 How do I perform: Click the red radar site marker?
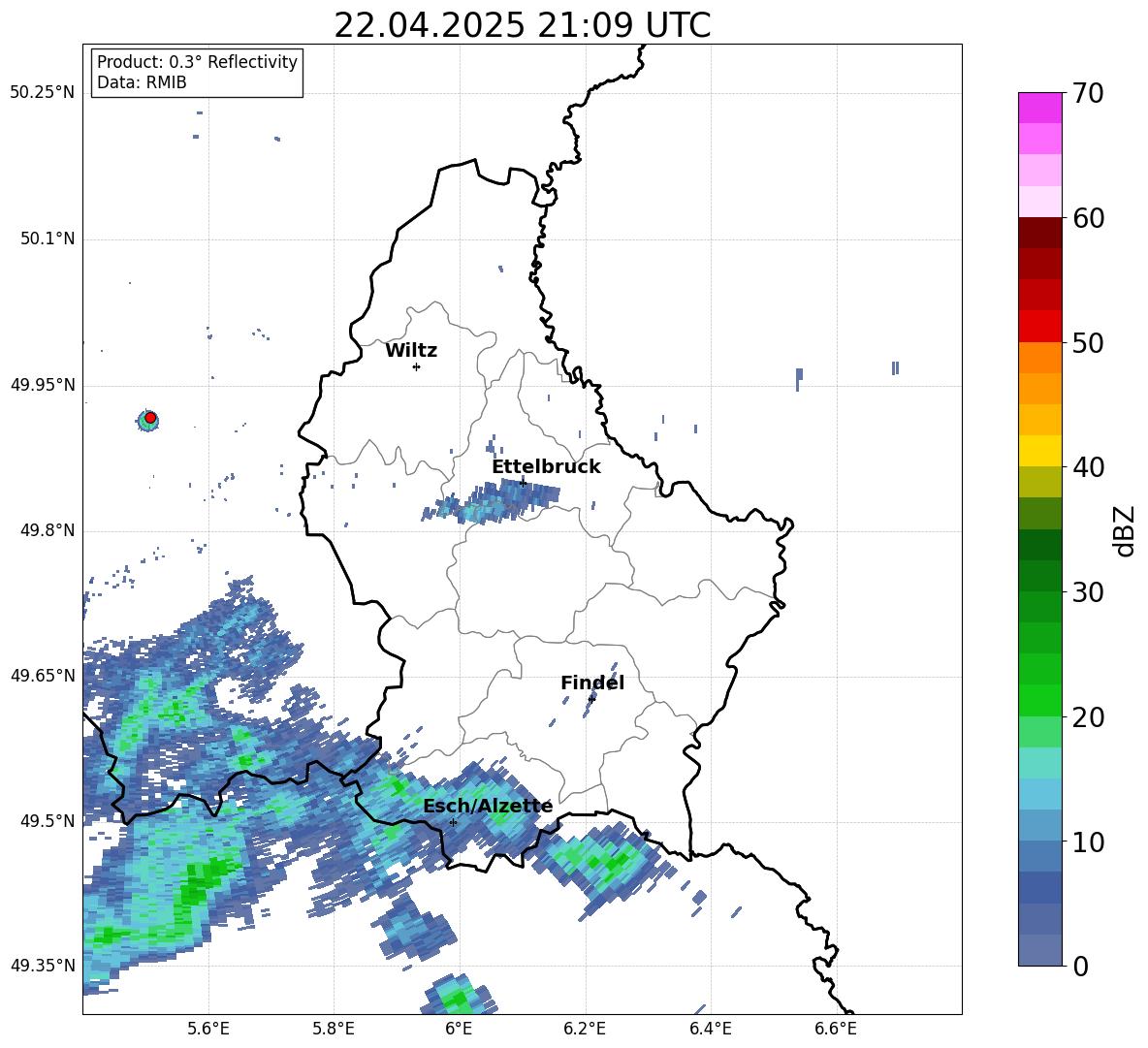[150, 418]
